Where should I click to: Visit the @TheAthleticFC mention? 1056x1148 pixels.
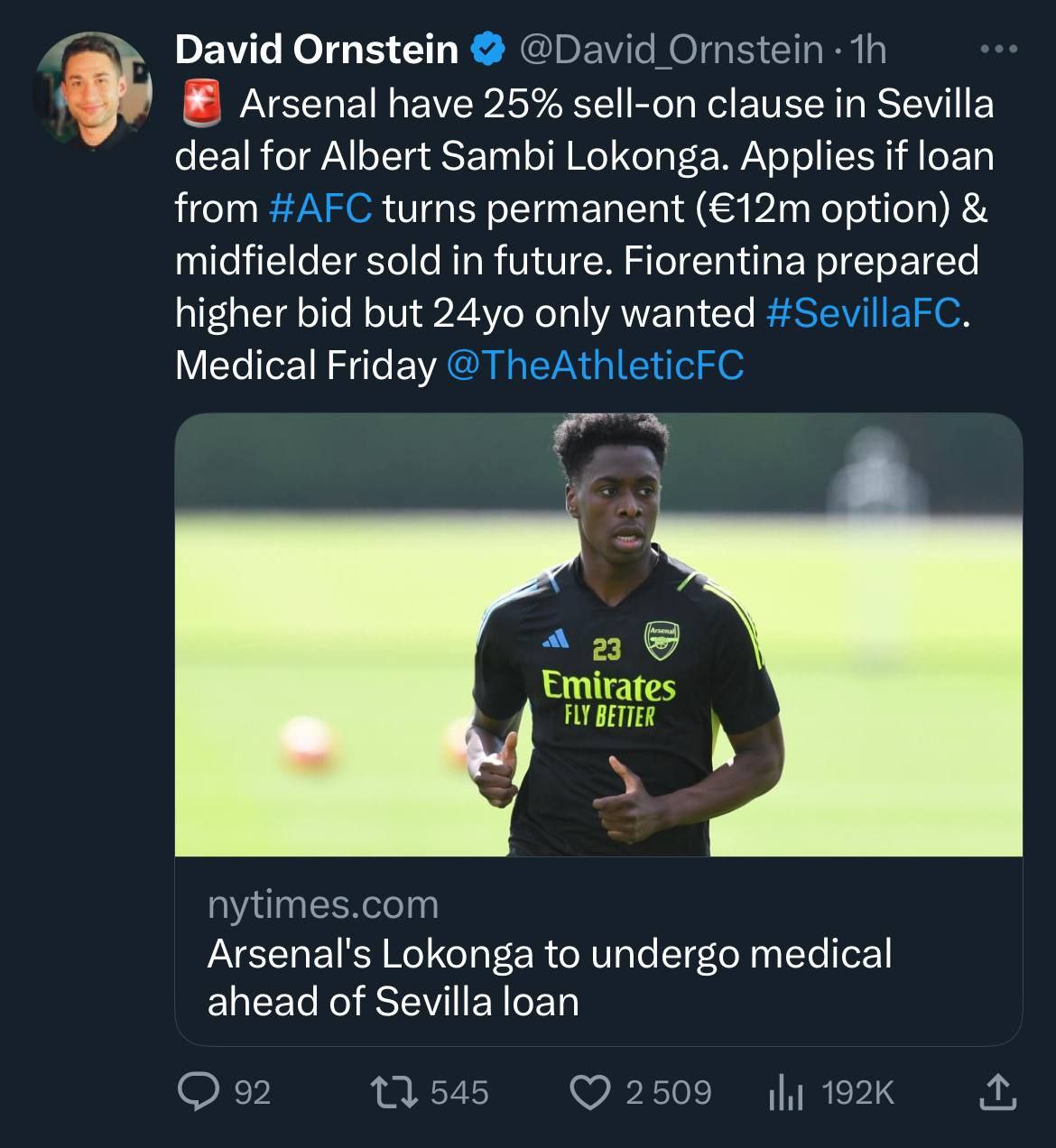[596, 366]
